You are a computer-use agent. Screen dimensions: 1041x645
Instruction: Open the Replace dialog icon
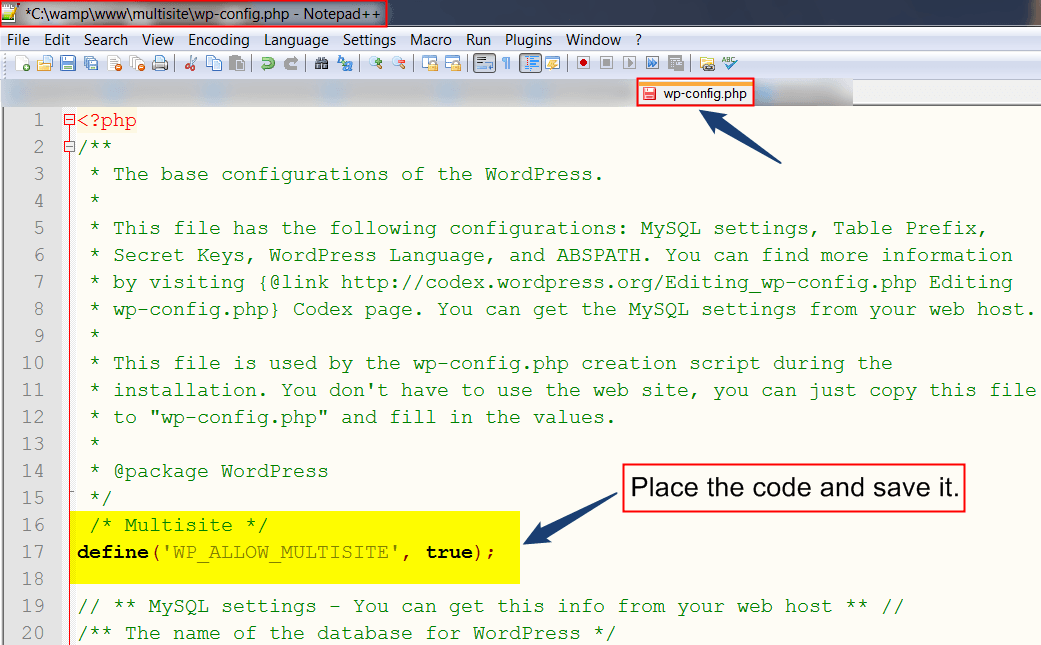(345, 64)
